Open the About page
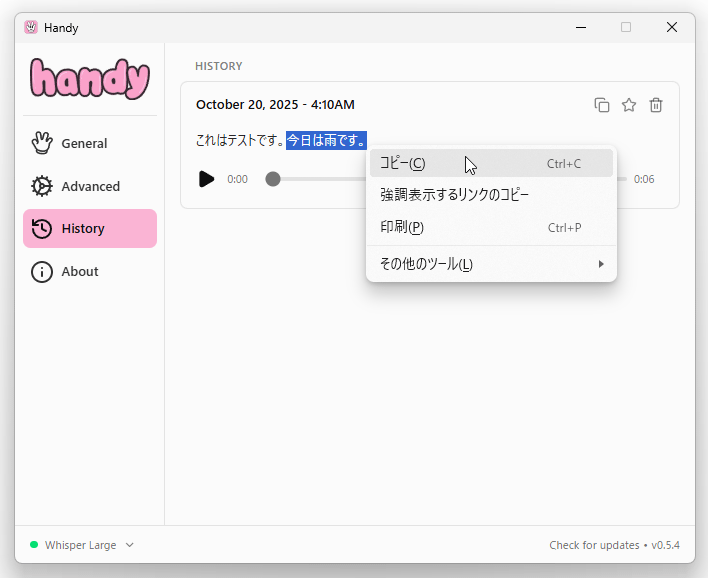708x578 pixels. pyautogui.click(x=80, y=271)
